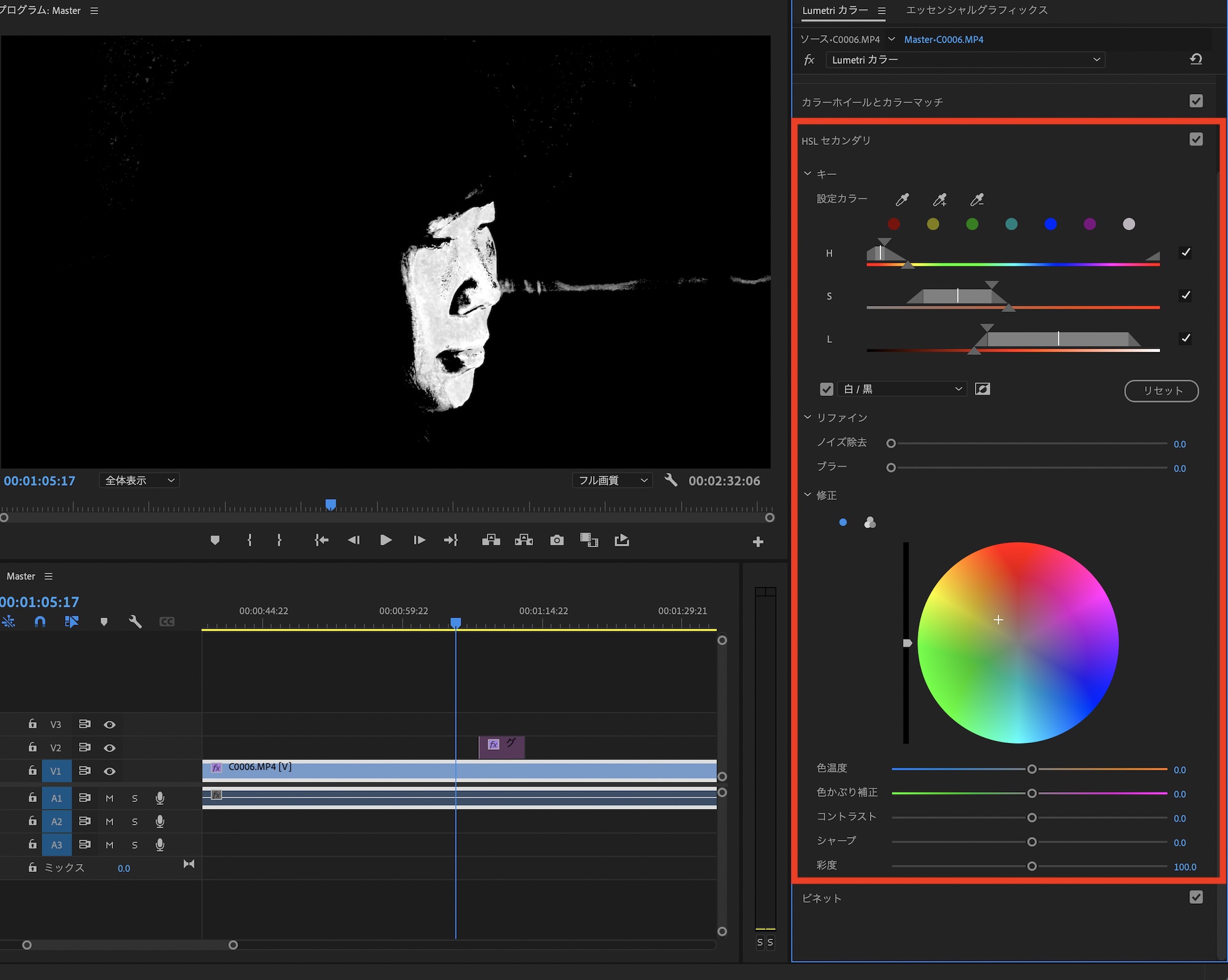Switch to three-way color wheels icon
The width and height of the screenshot is (1228, 980).
tap(869, 523)
